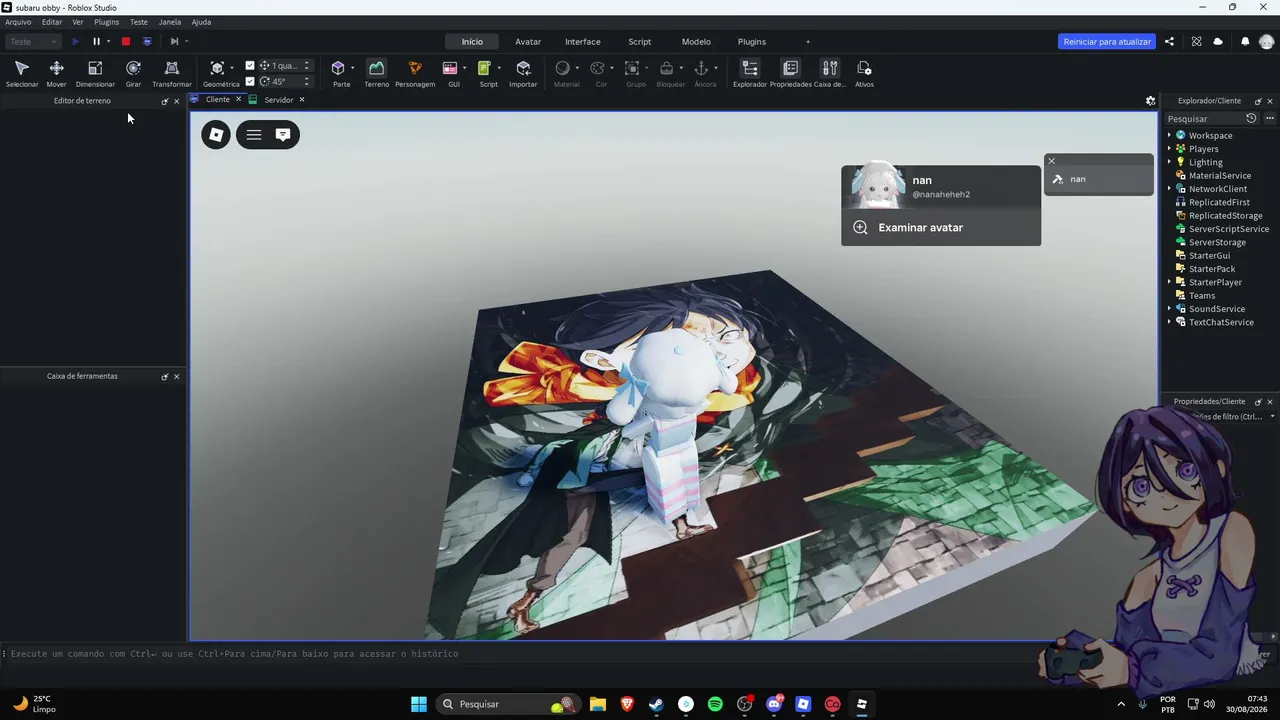
Task: Select the Selecionar tool
Action: pyautogui.click(x=22, y=73)
